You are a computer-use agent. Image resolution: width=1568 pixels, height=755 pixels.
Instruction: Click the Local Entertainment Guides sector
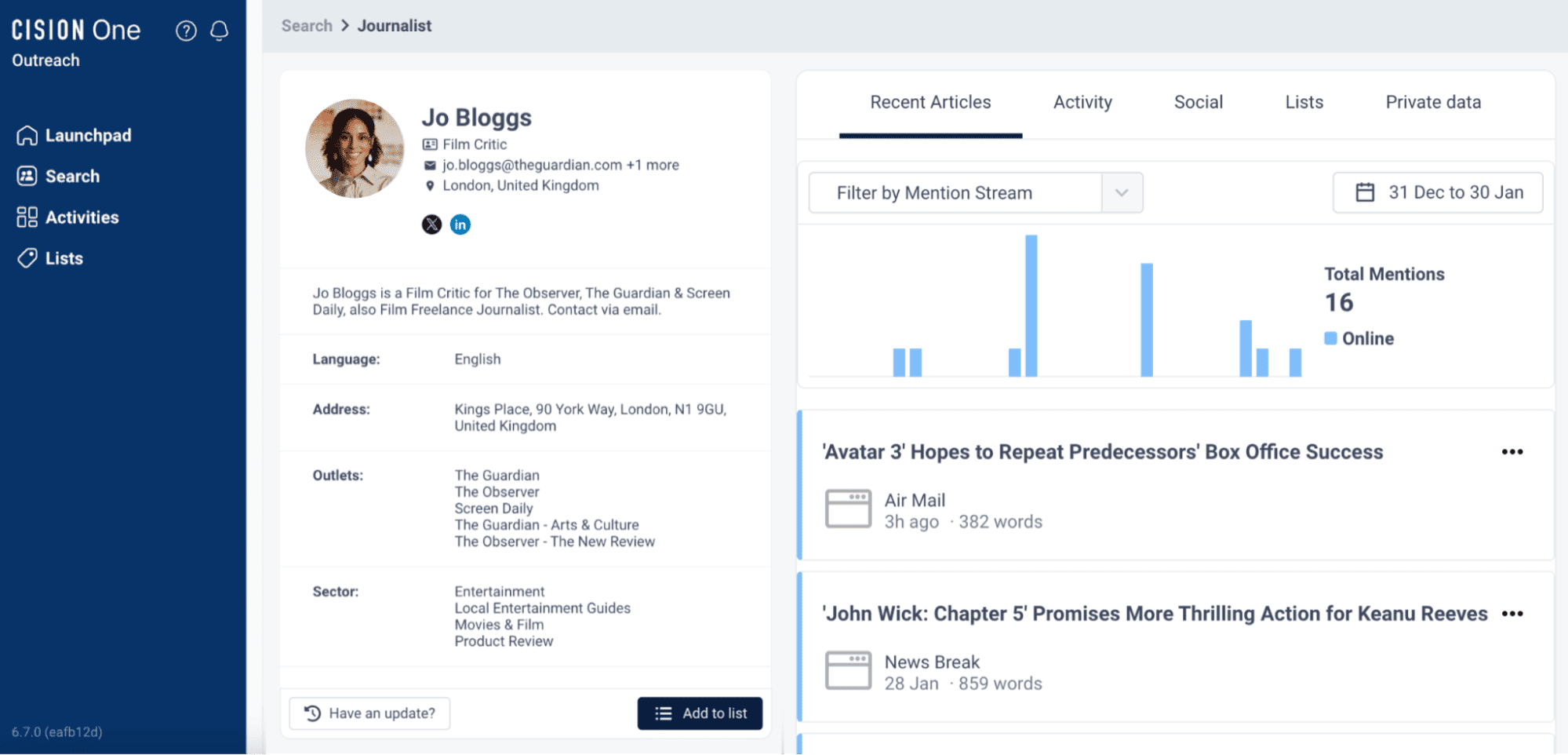pos(542,608)
